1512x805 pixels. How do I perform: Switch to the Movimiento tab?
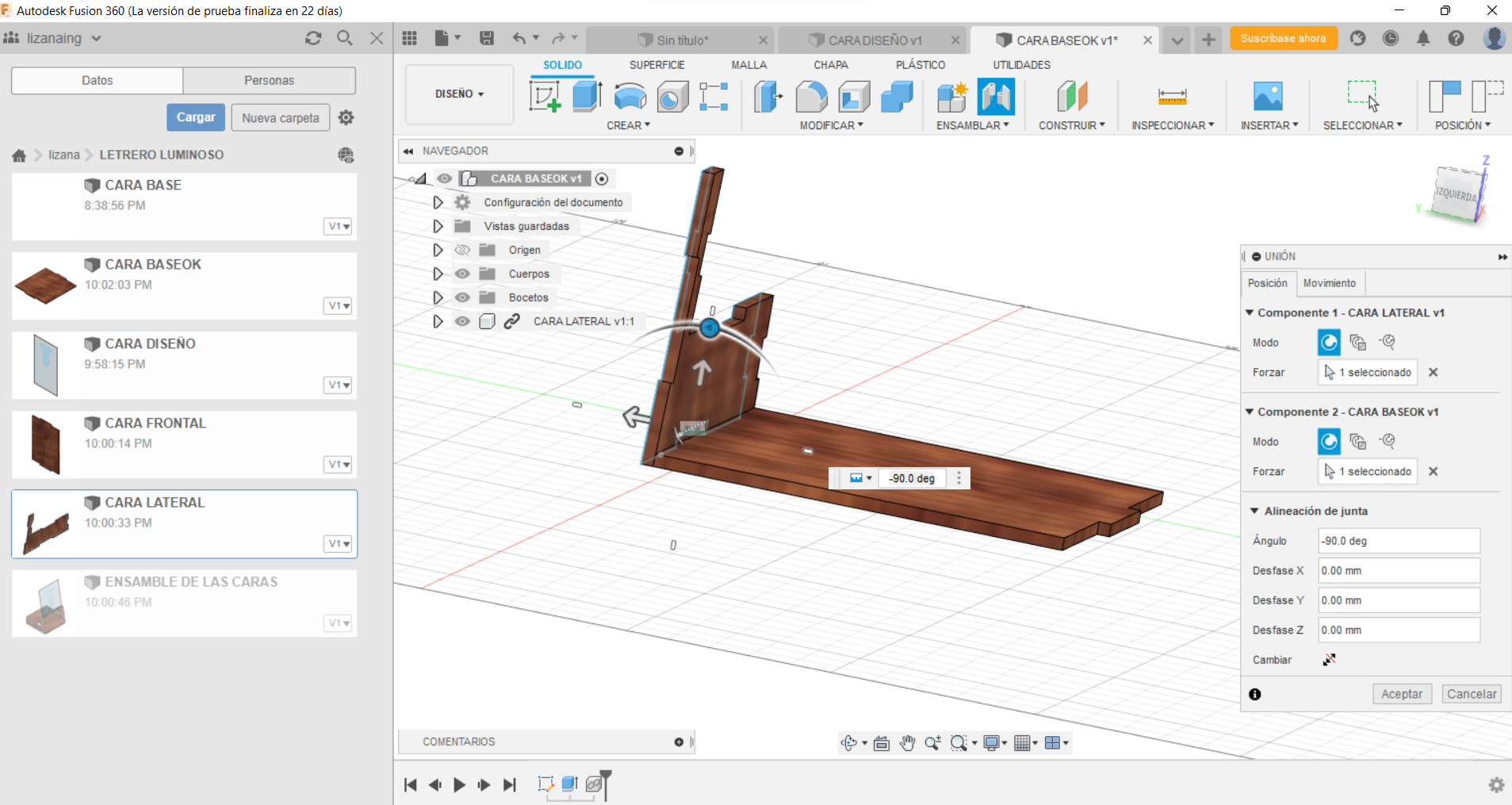[1330, 283]
